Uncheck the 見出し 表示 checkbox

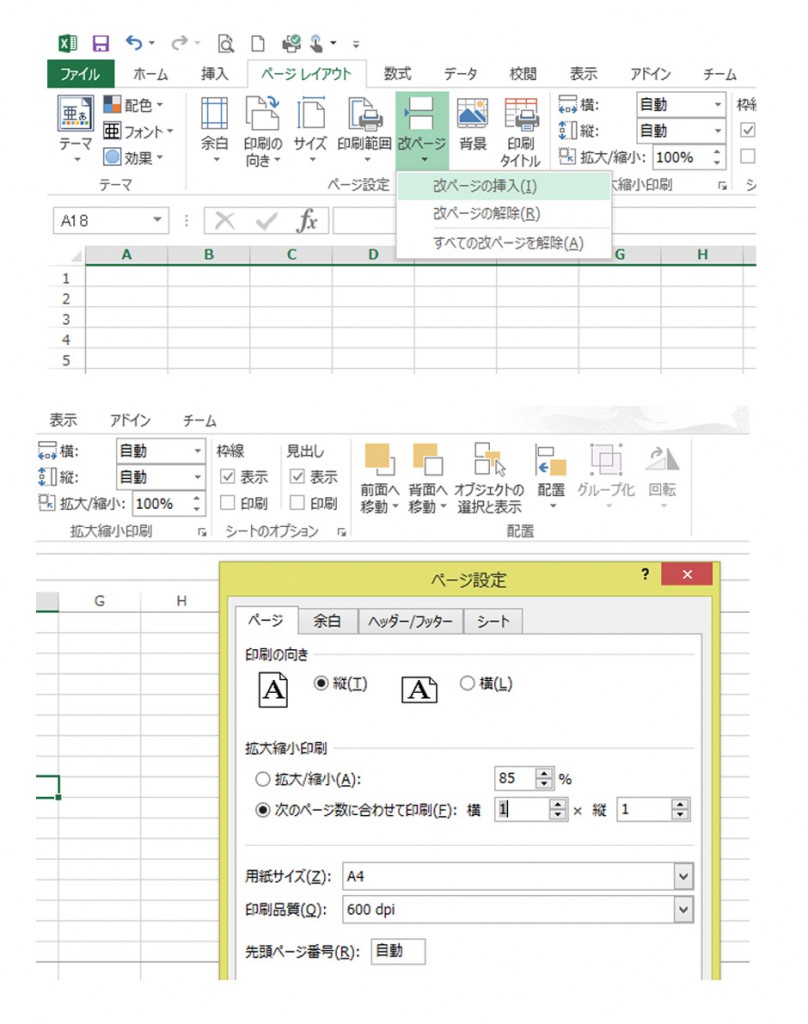pos(296,477)
